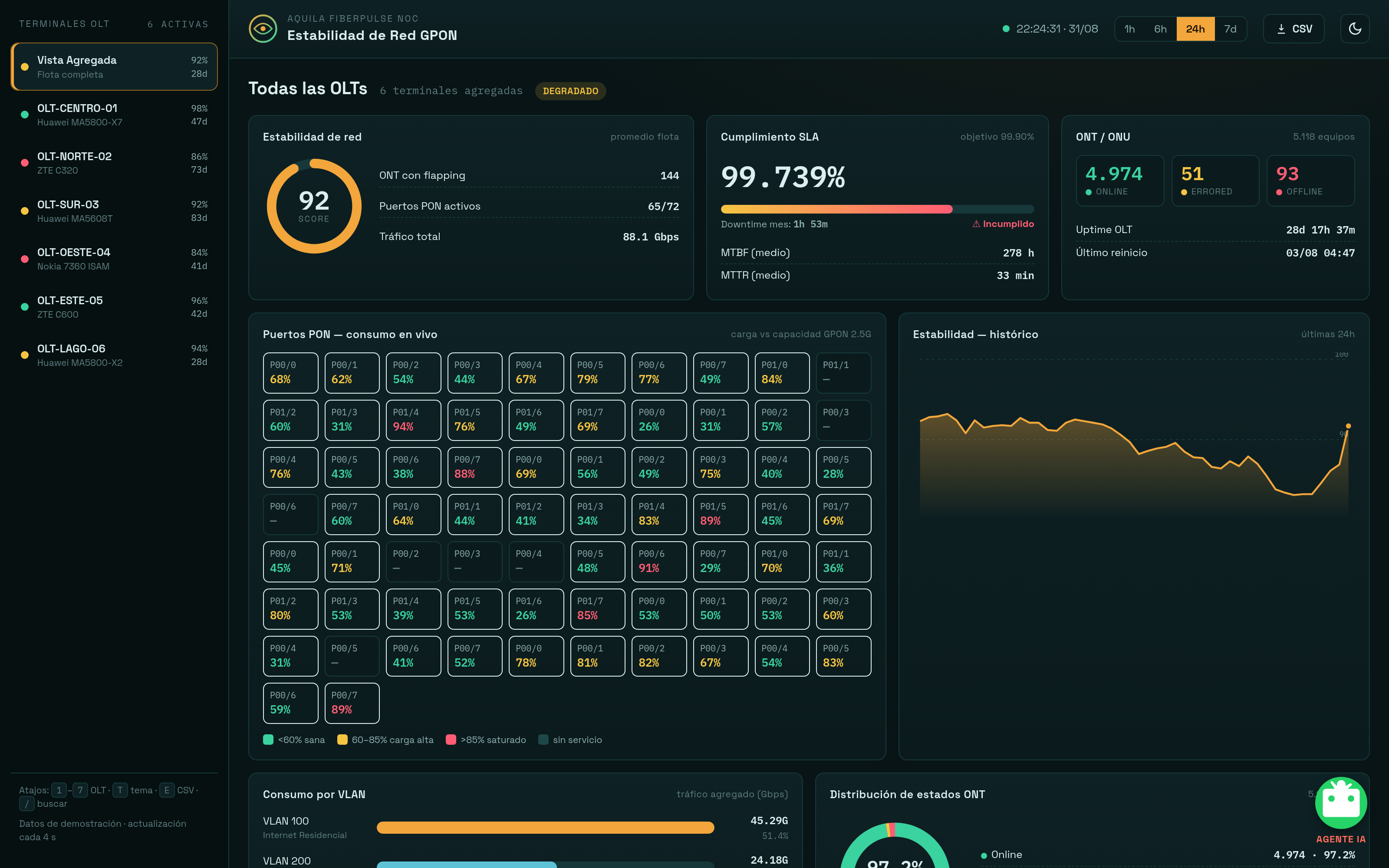1389x868 pixels.
Task: Toggle dark mode moon icon
Action: (x=1355, y=29)
